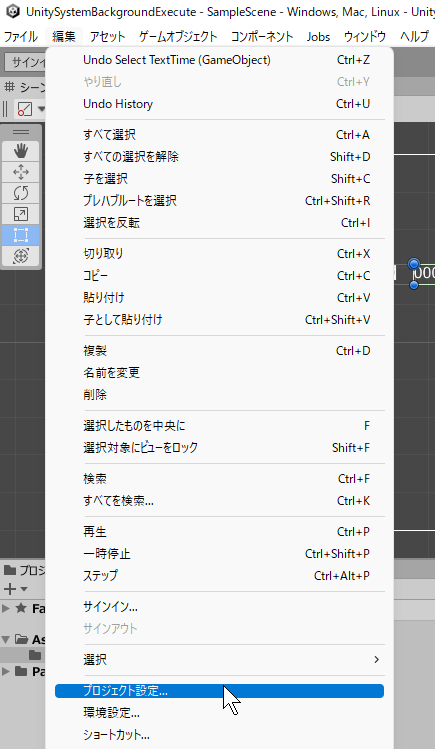Open 環境設定...
The image size is (435, 749).
(x=220, y=713)
